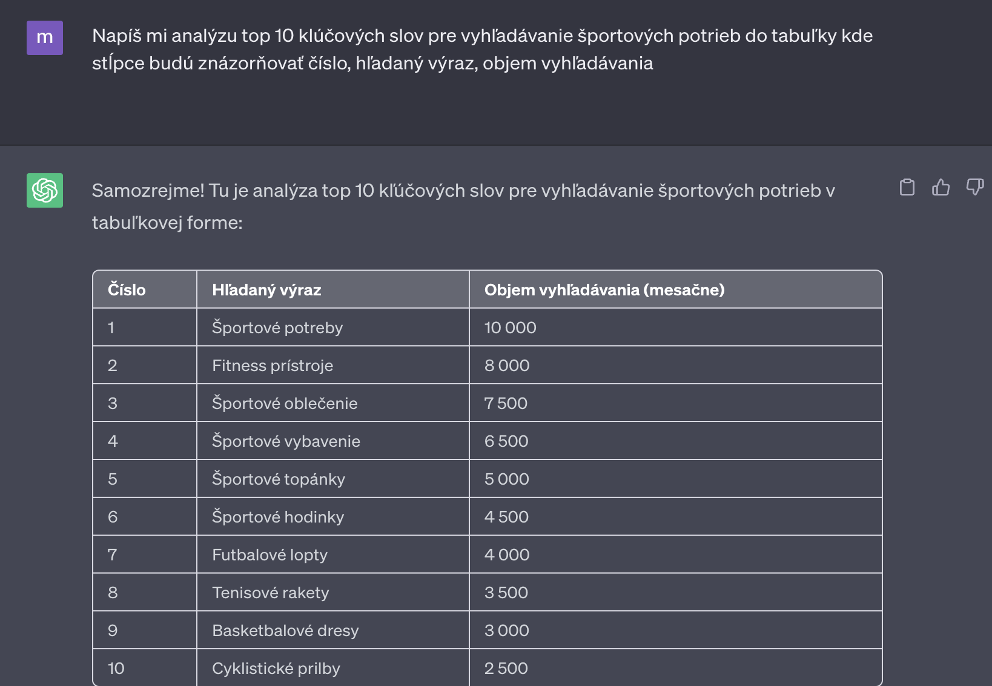Click the "Športové vybavenie" row entry
The width and height of the screenshot is (992, 686).
pos(286,442)
